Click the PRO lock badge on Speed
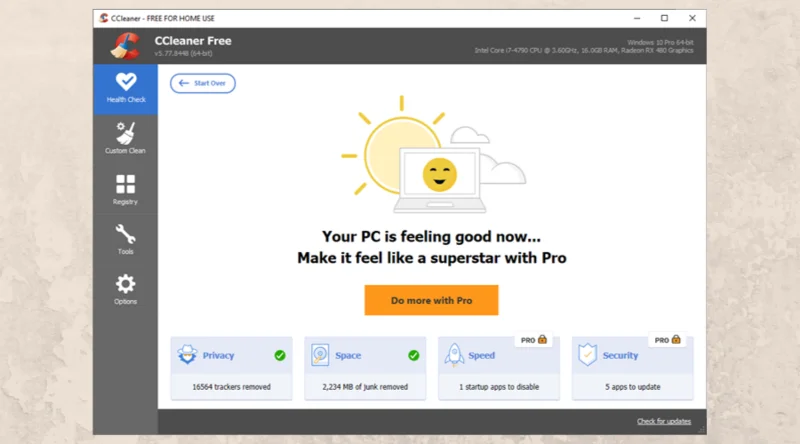 (x=534, y=340)
